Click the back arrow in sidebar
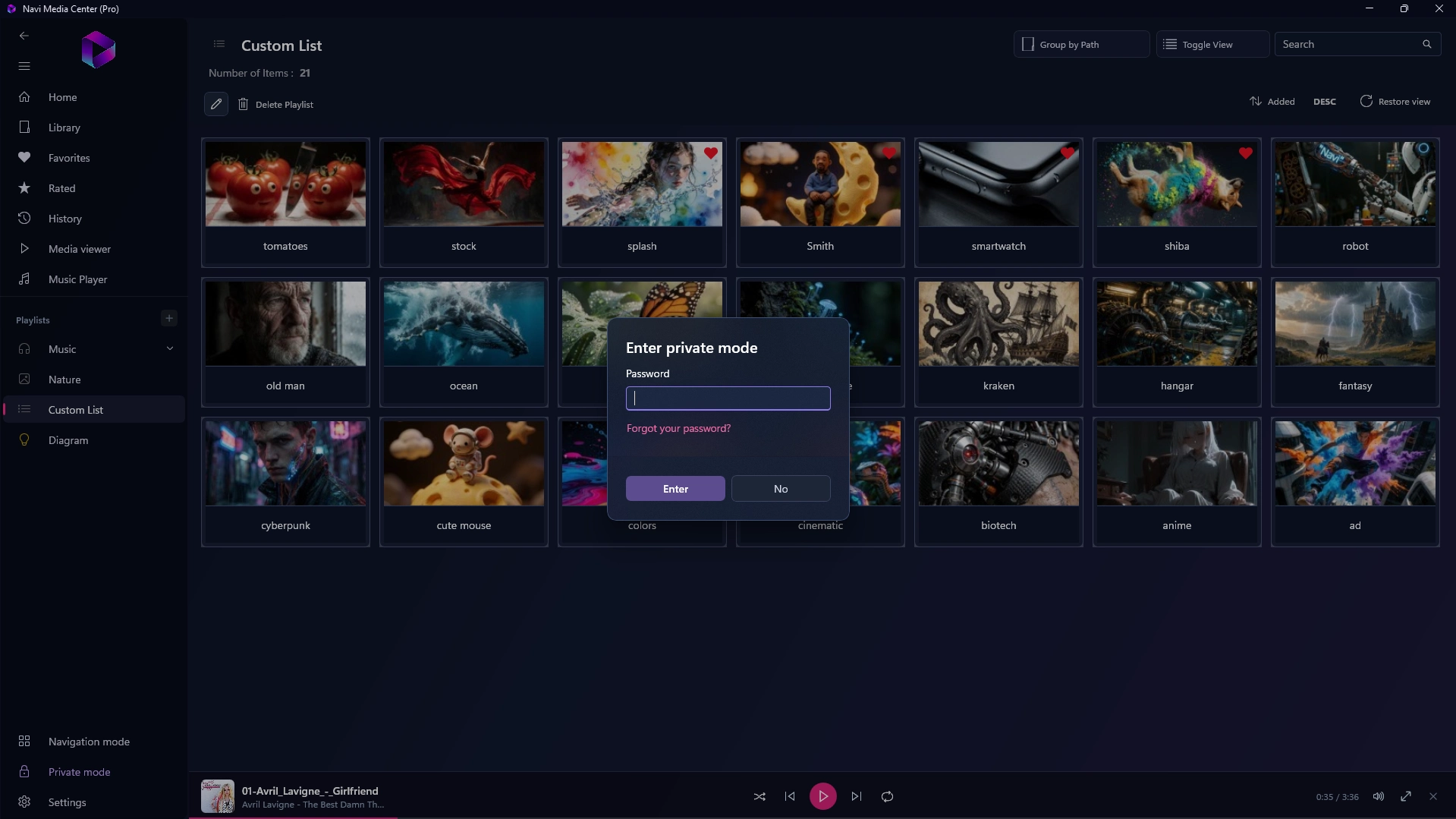 (x=24, y=36)
